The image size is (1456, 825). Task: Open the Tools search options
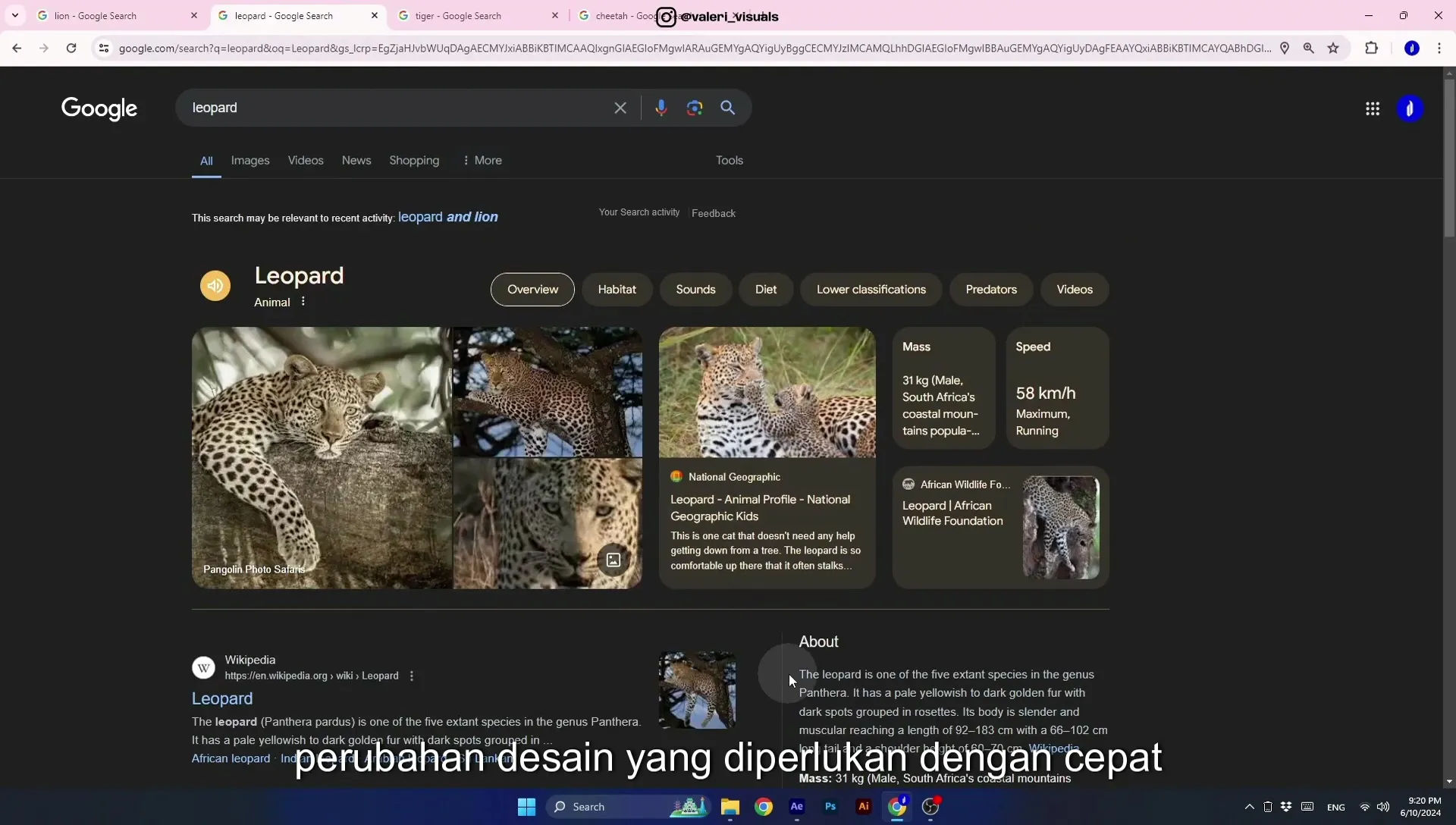[x=730, y=161]
